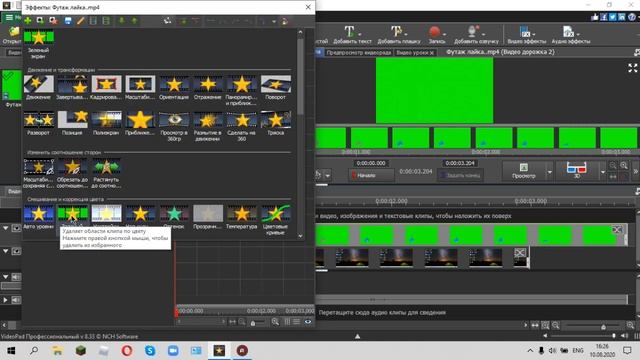Screen dimensions: 640x360
Task: Choose the Завертывание effect
Action: tap(72, 87)
